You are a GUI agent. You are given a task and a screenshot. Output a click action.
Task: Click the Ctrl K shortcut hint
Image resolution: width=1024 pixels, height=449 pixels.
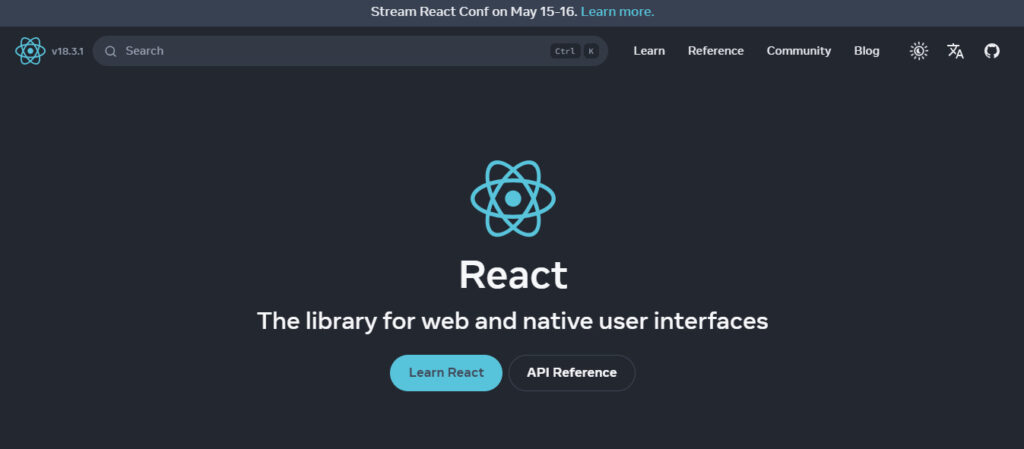(574, 51)
